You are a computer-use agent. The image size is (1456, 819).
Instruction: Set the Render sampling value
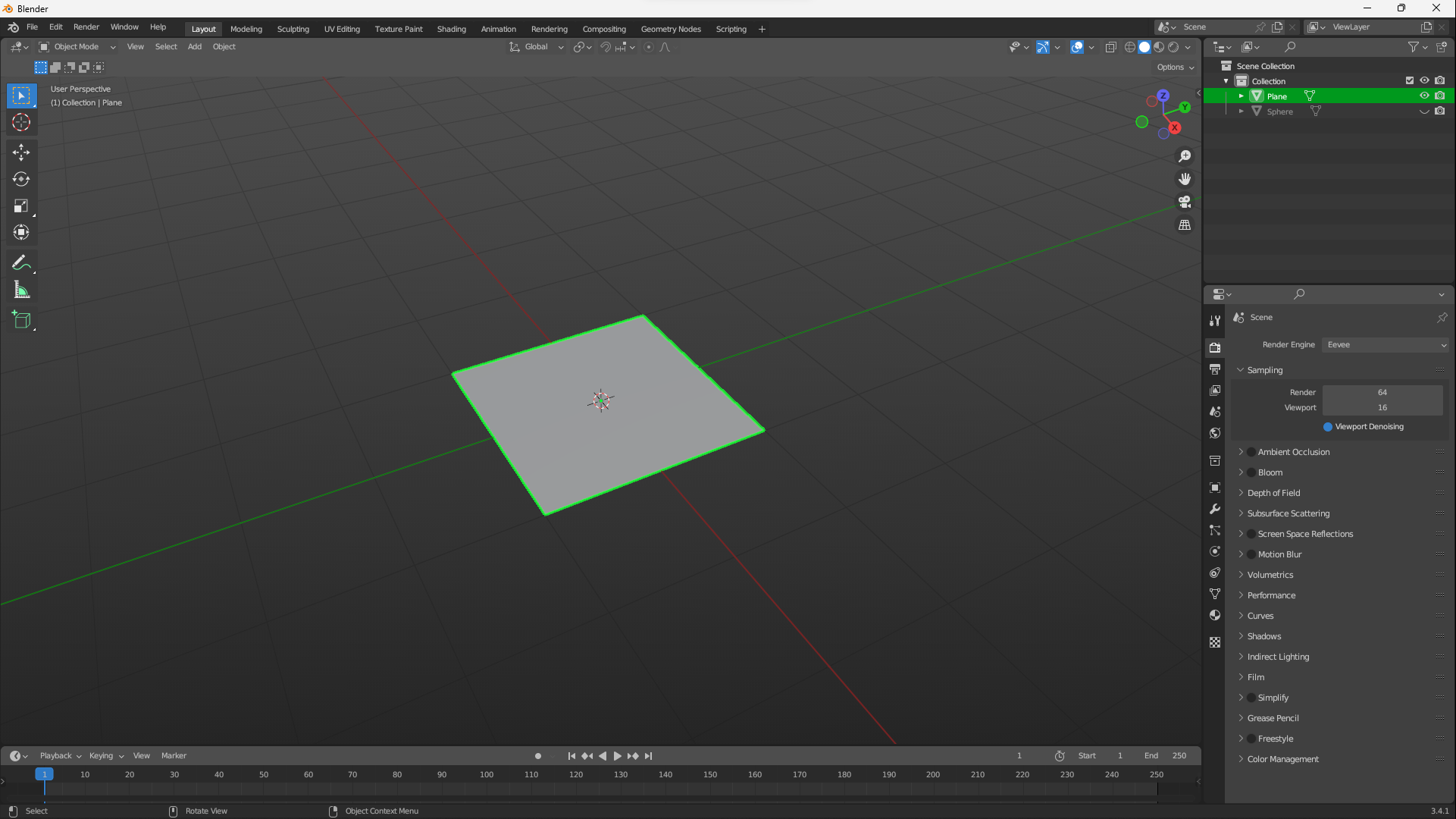[x=1382, y=392]
